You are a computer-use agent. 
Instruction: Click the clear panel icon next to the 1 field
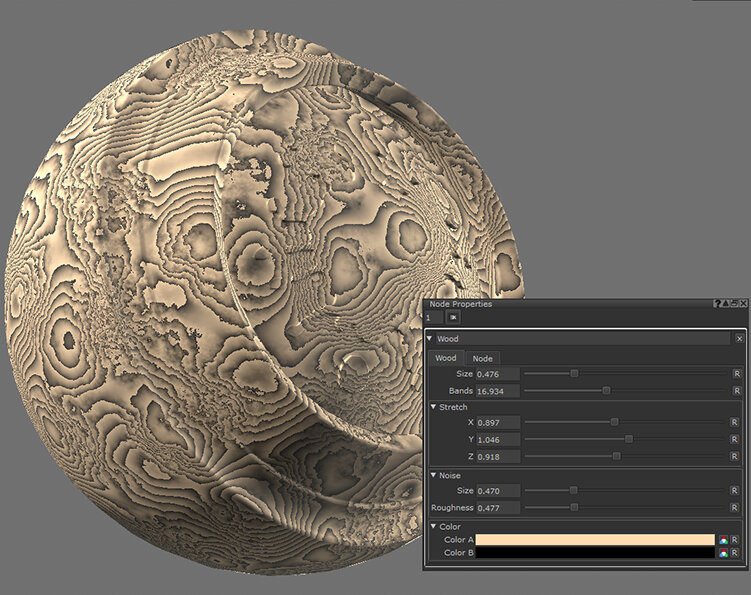pyautogui.click(x=453, y=317)
